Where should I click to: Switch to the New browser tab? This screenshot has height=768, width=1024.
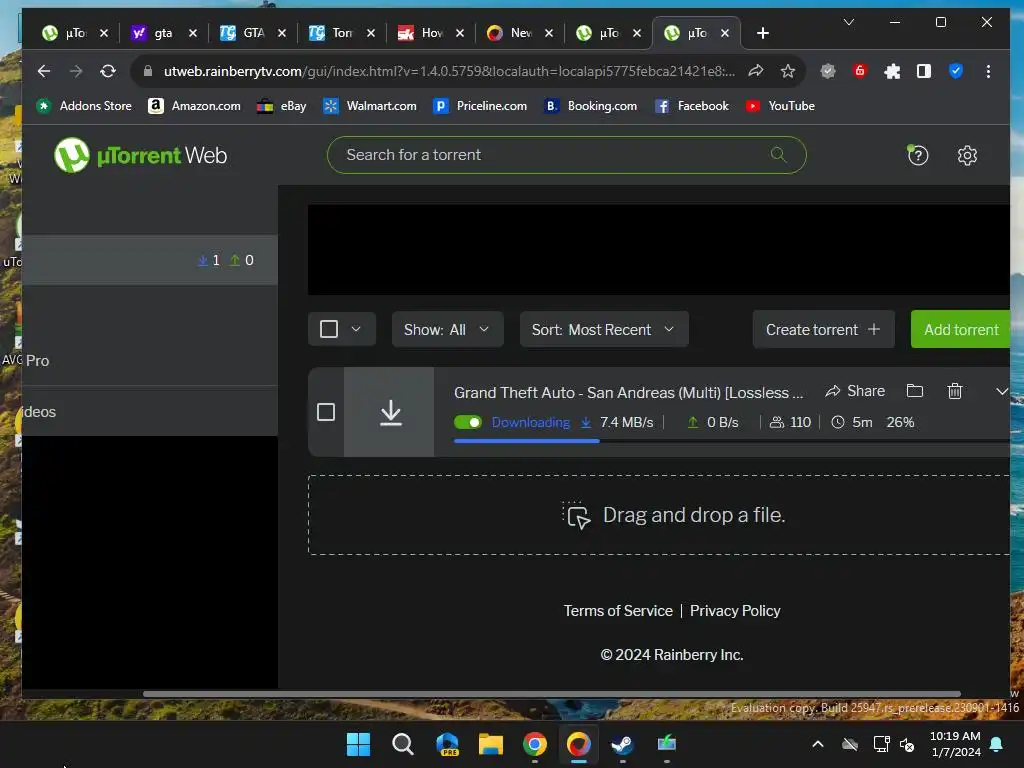click(520, 33)
